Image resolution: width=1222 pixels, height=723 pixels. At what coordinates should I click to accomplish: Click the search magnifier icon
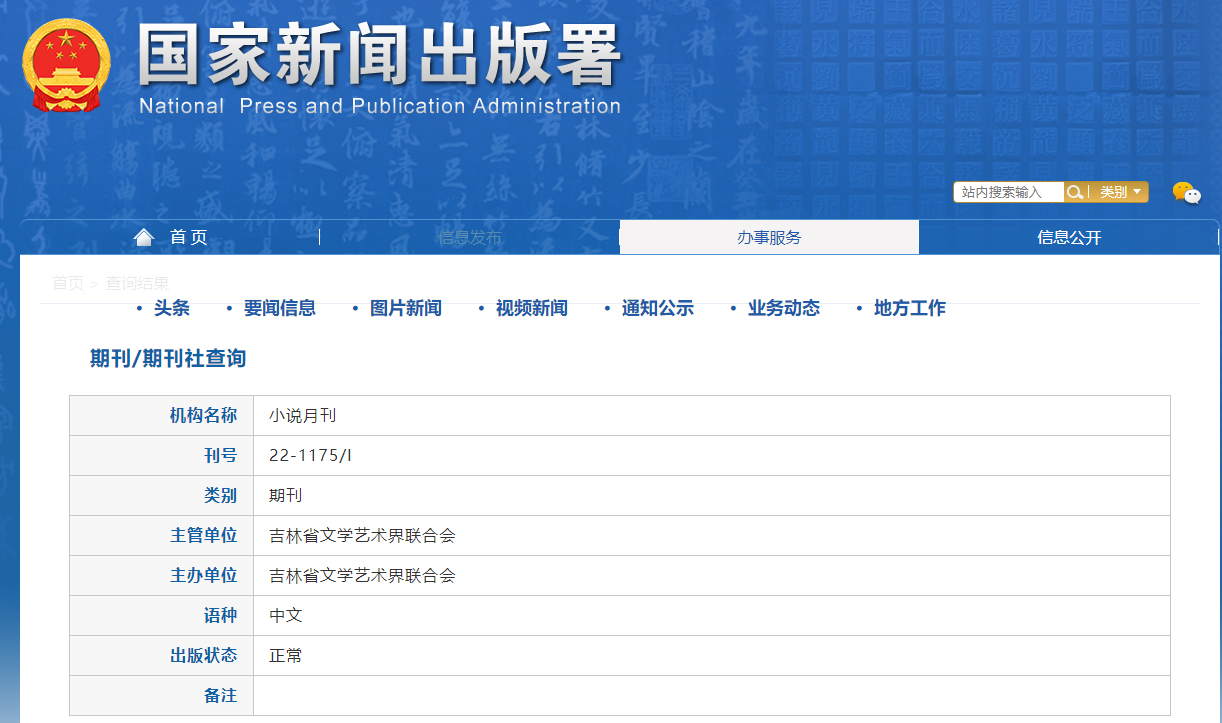[1075, 192]
